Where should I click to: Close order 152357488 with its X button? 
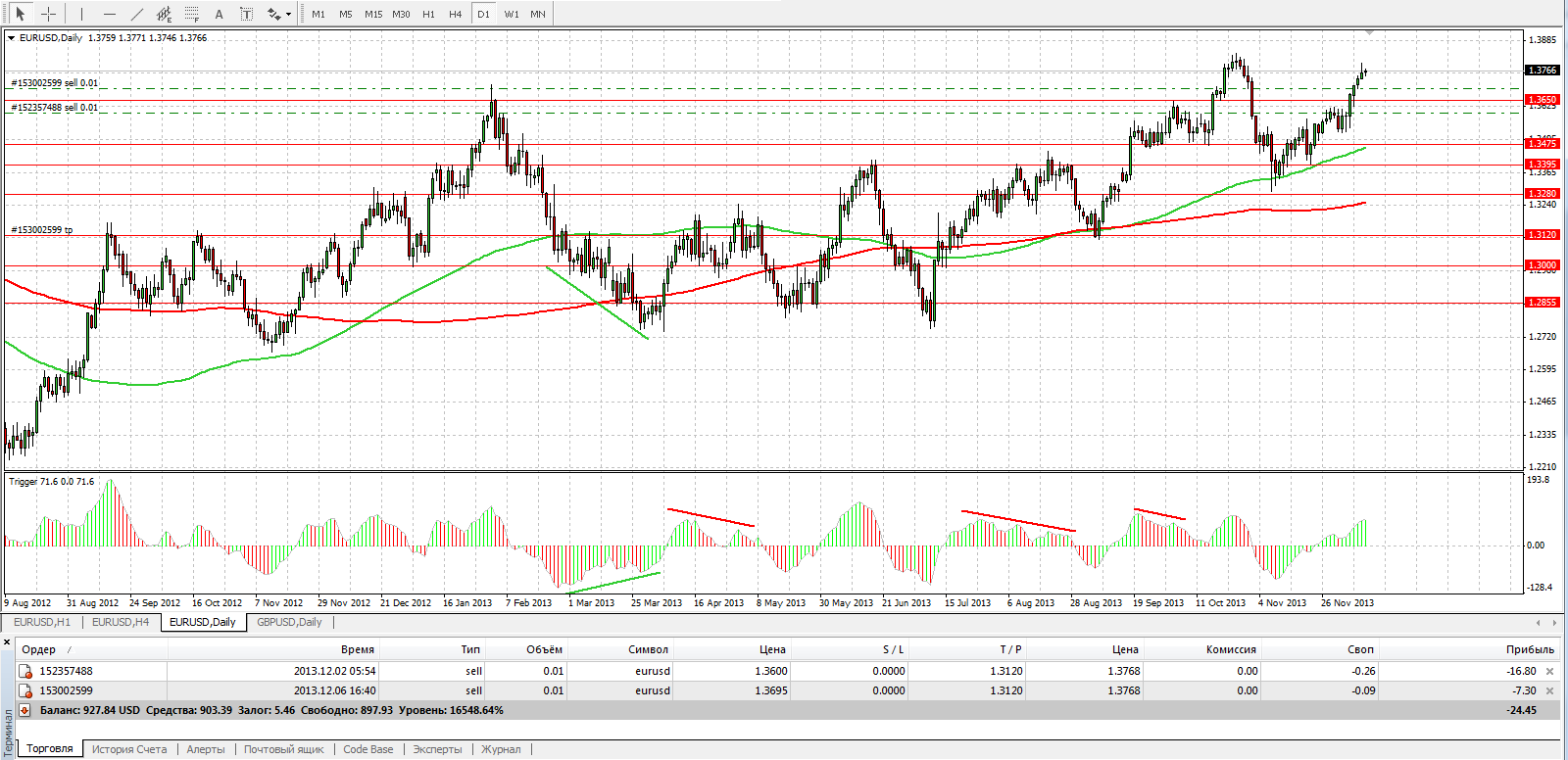click(1549, 671)
